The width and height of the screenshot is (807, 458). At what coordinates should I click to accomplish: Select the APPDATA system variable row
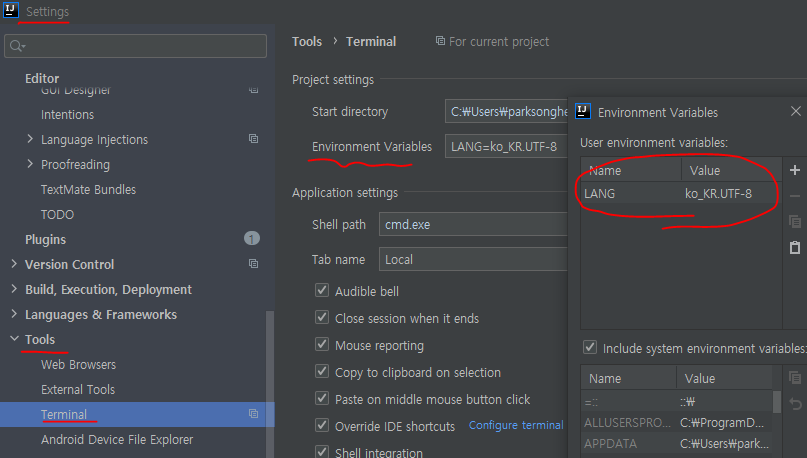[677, 443]
